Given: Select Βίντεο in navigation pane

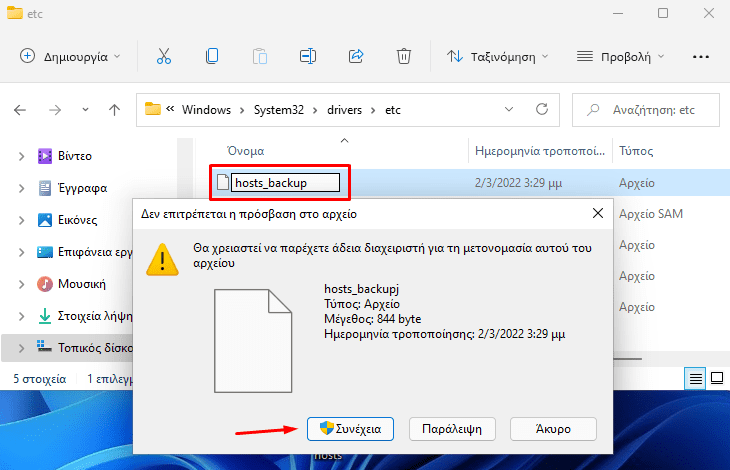Looking at the screenshot, I should click(74, 156).
